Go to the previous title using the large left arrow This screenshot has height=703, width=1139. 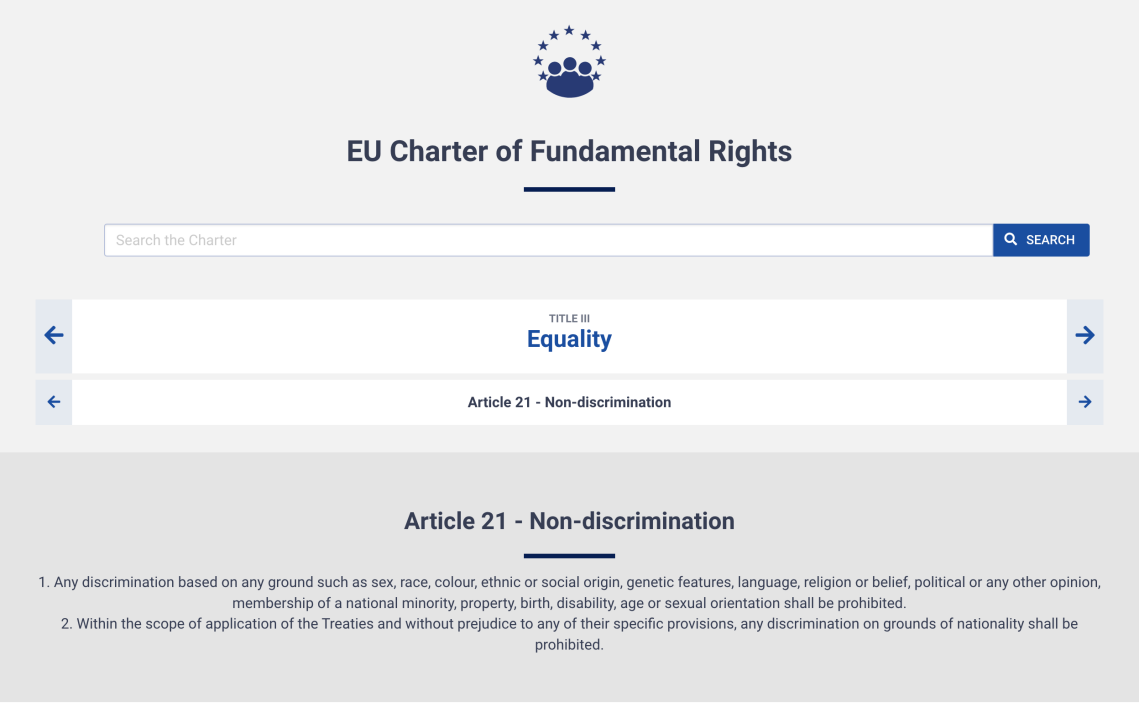[x=54, y=336]
